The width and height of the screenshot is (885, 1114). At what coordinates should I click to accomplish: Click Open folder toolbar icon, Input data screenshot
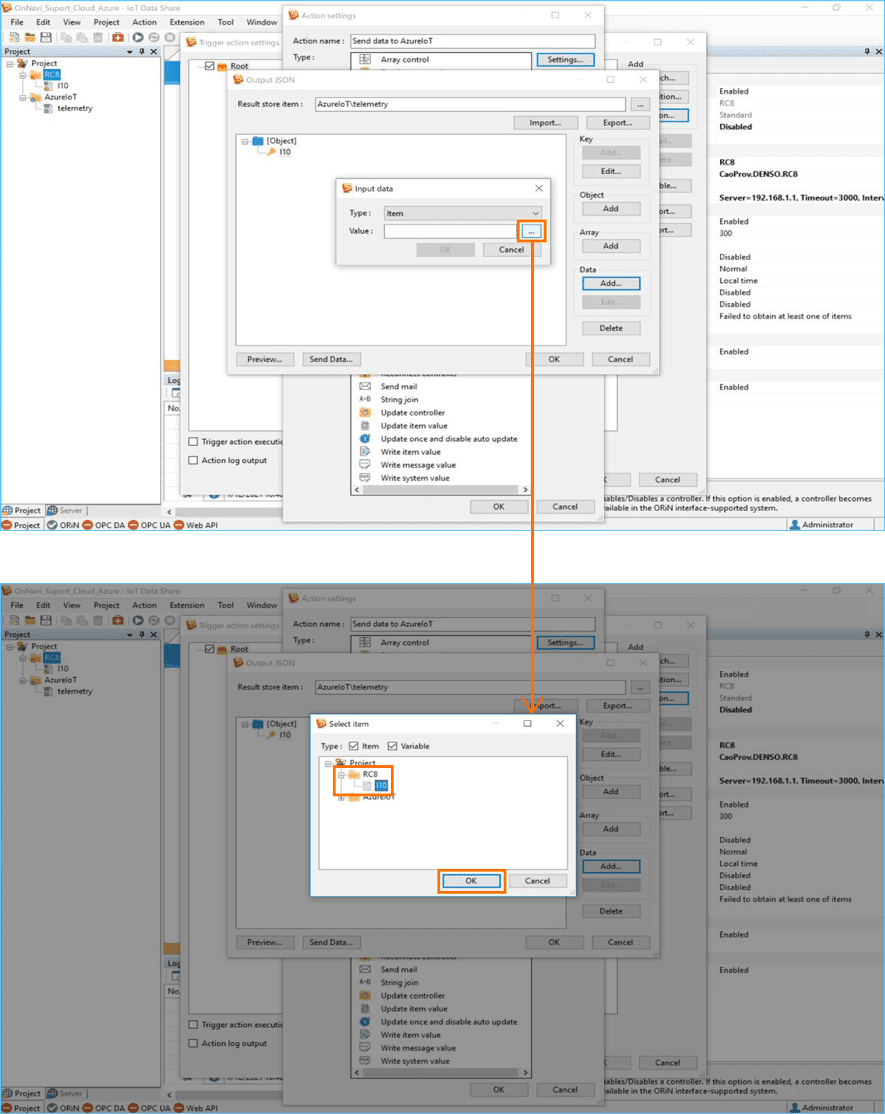(x=30, y=37)
